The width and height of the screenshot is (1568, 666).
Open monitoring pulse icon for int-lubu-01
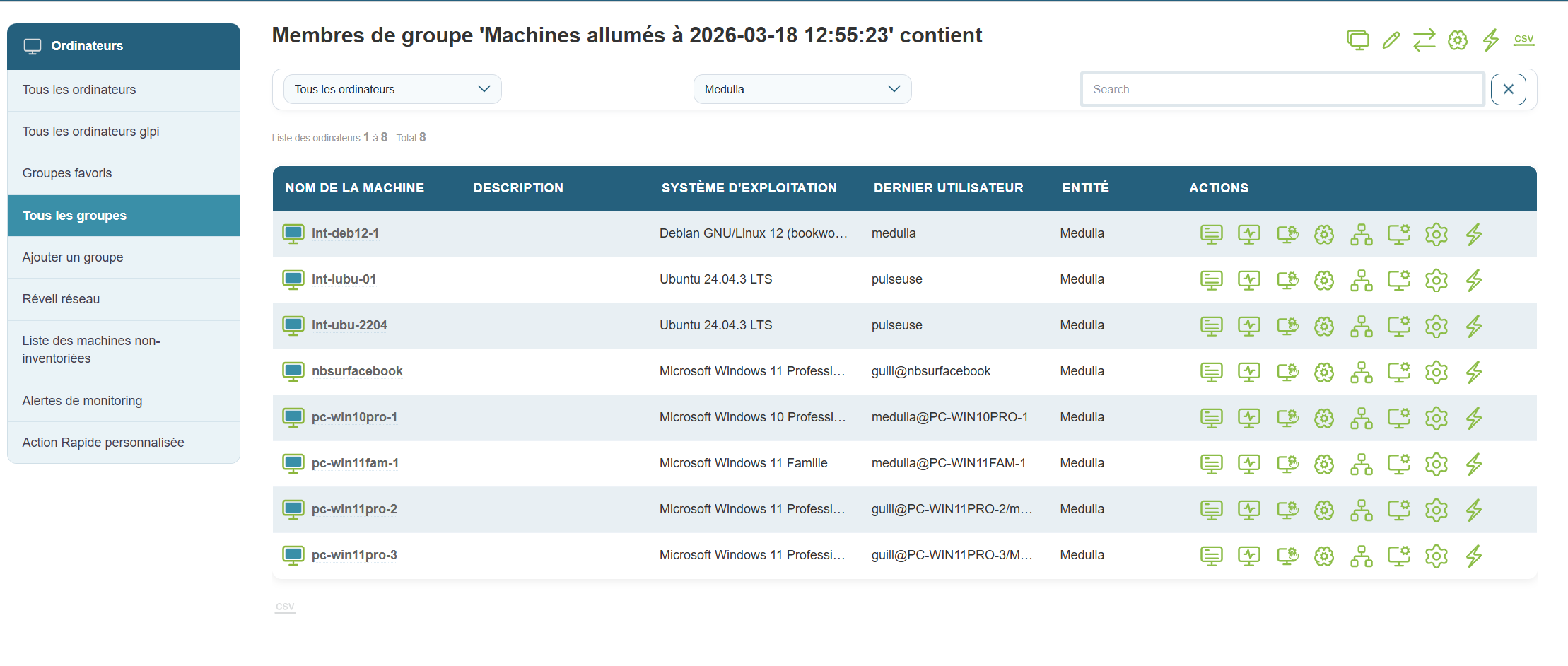coord(1248,280)
